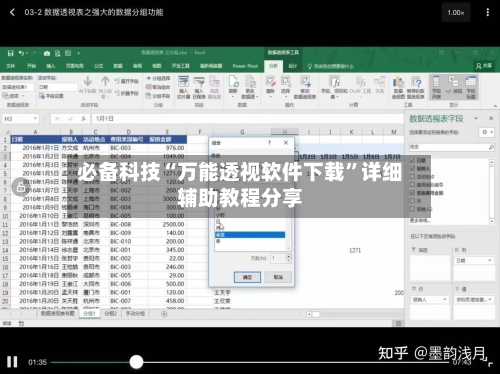This screenshot has width=500, height=374.
Task: Open the sum-of-amount dropdown in Values area
Action: click(490, 300)
